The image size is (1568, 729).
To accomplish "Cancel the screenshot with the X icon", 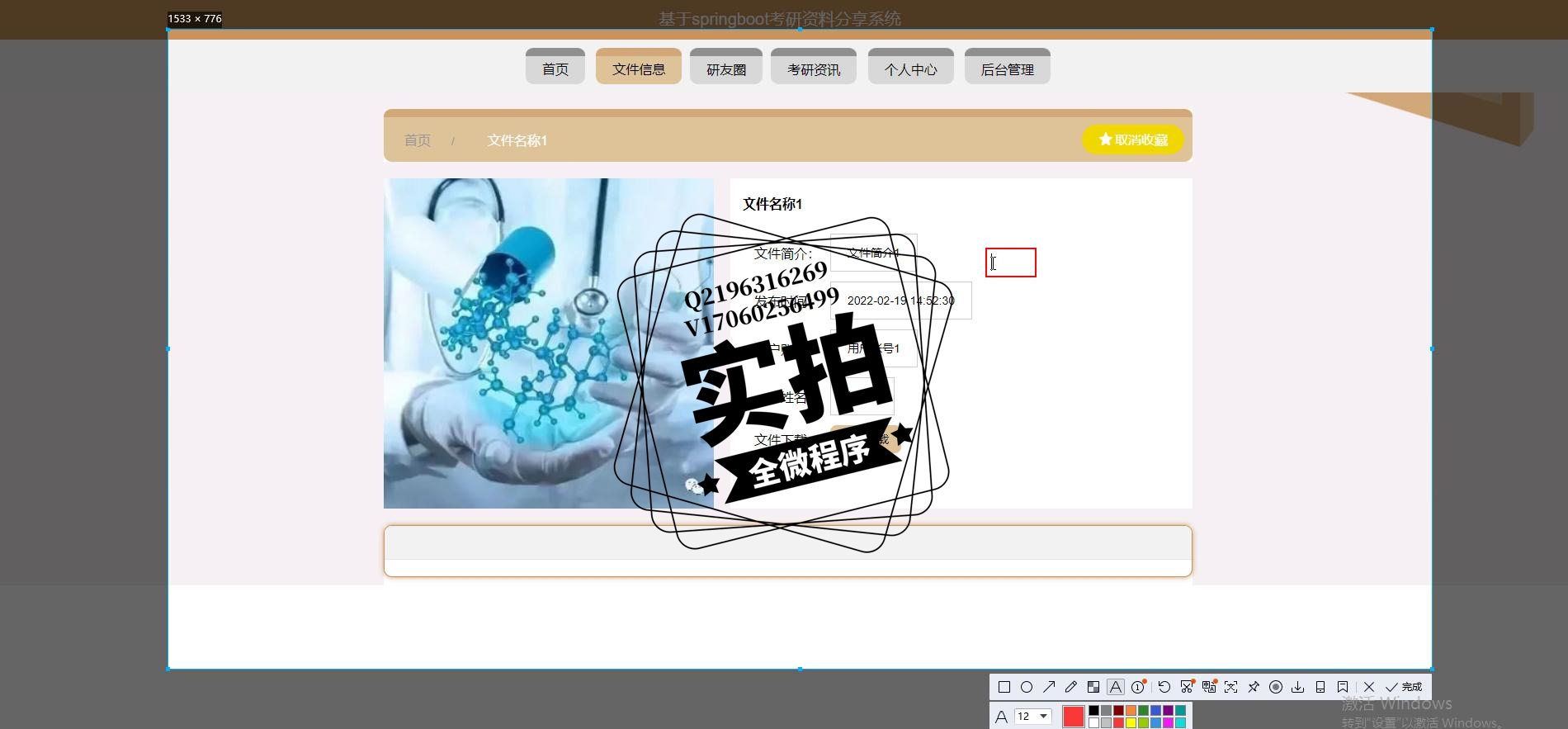I will 1369,687.
